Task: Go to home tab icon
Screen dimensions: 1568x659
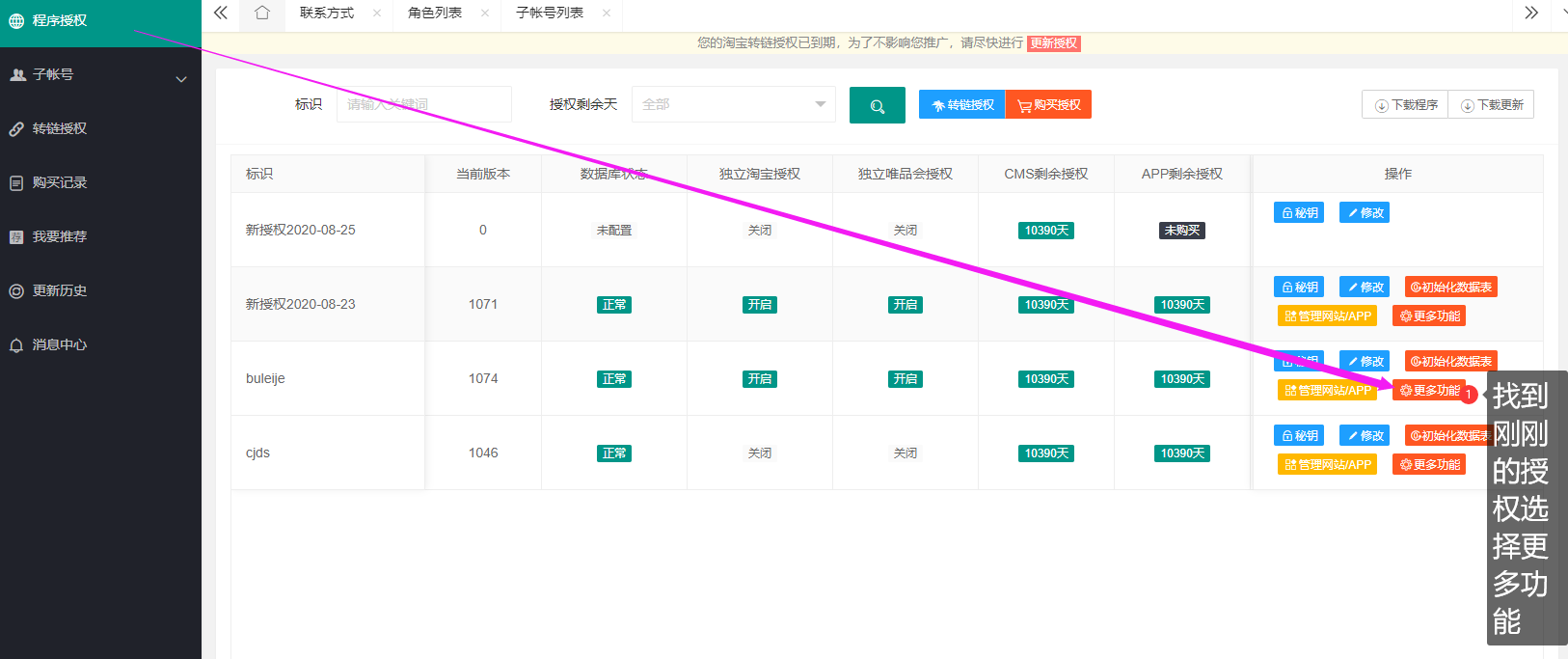Action: tap(261, 13)
